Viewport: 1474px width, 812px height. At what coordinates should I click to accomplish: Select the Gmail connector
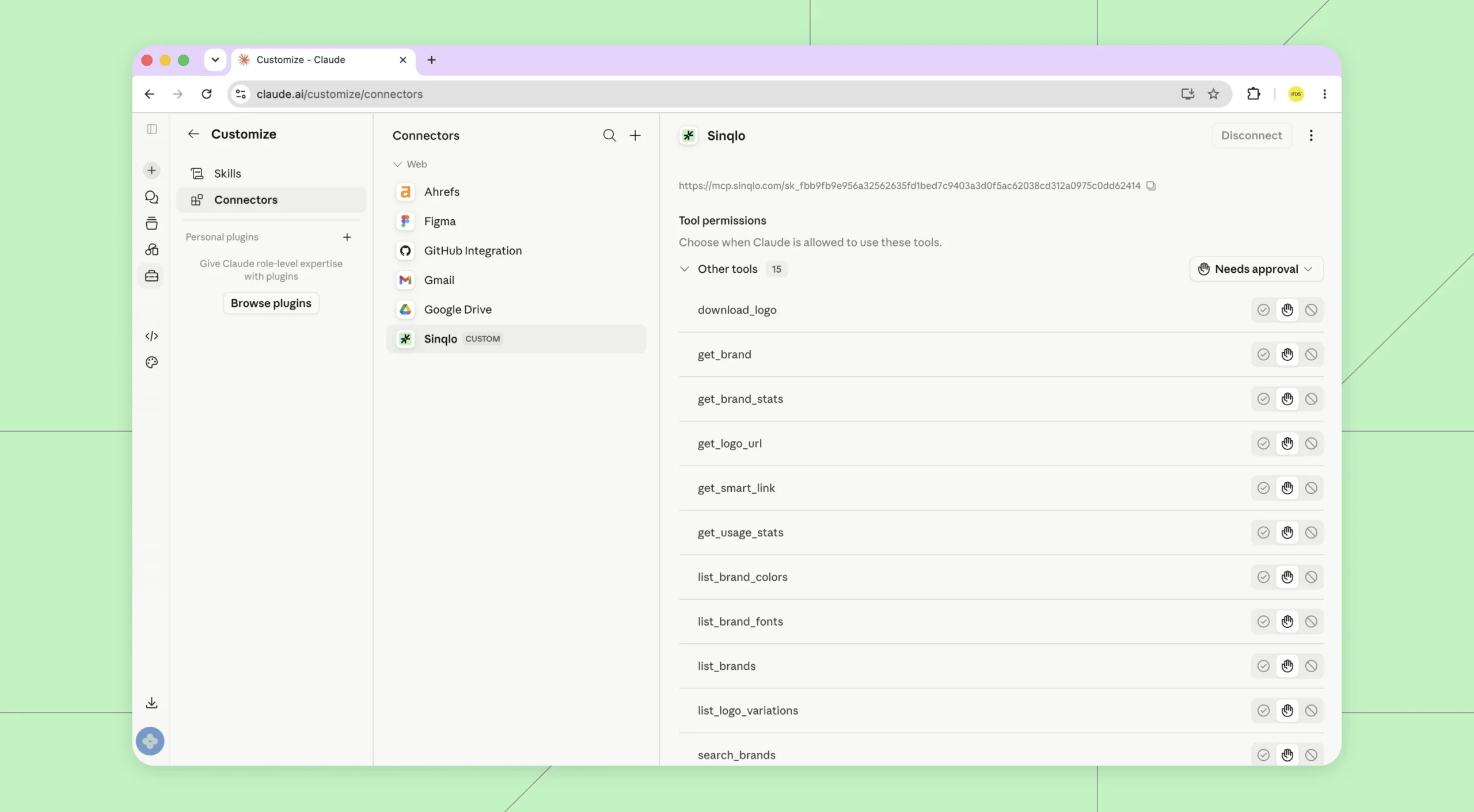click(516, 280)
